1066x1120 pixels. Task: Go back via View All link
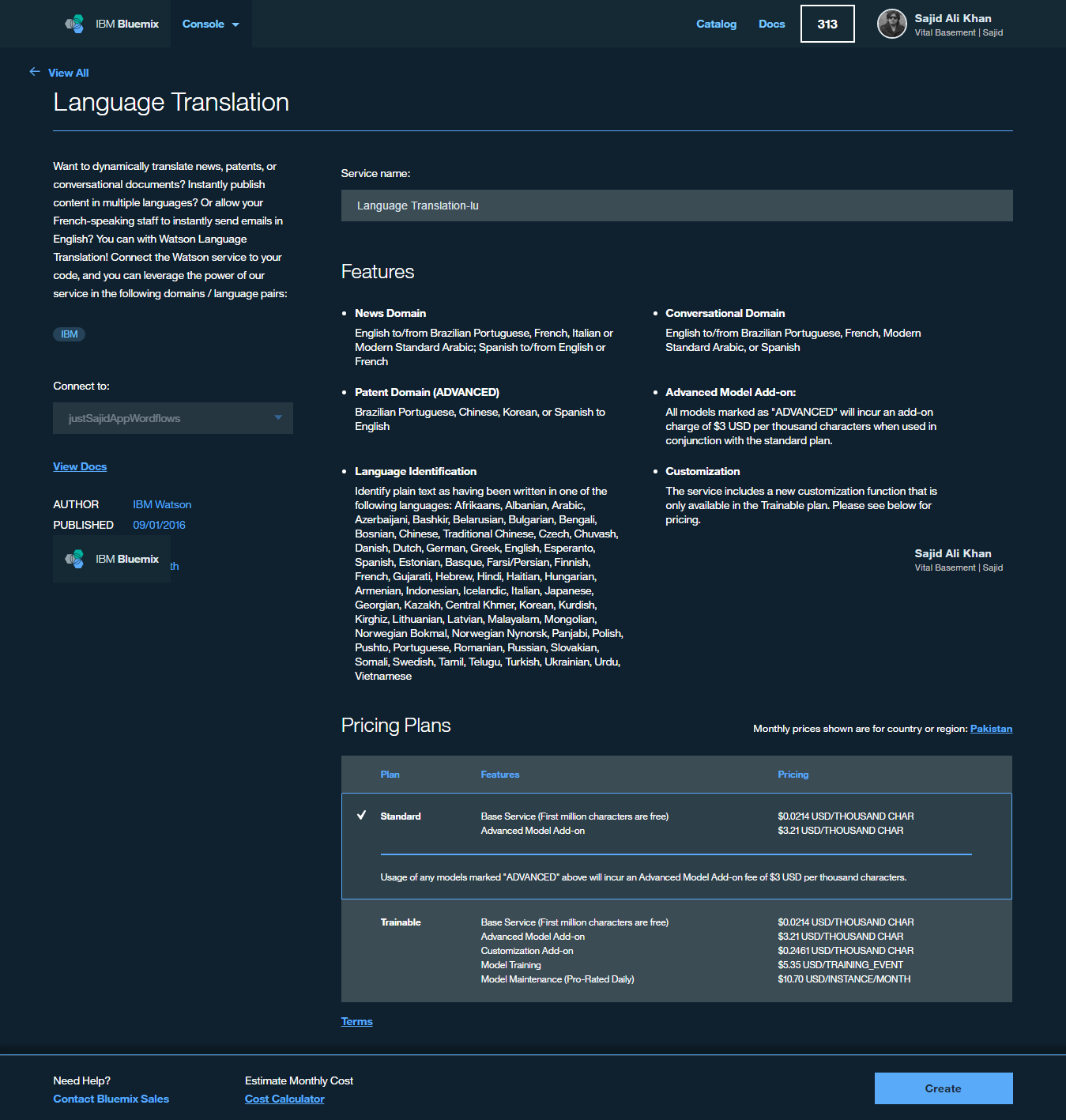click(x=69, y=73)
